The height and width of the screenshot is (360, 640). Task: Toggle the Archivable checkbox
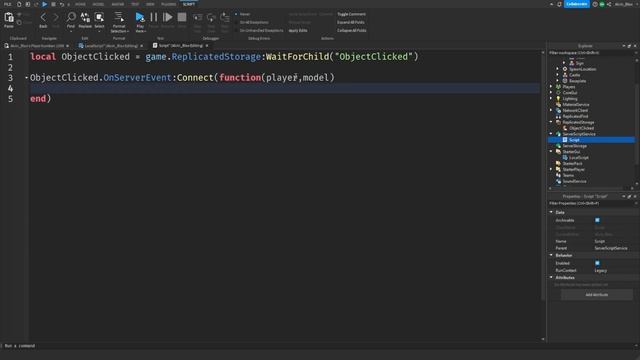(x=597, y=220)
